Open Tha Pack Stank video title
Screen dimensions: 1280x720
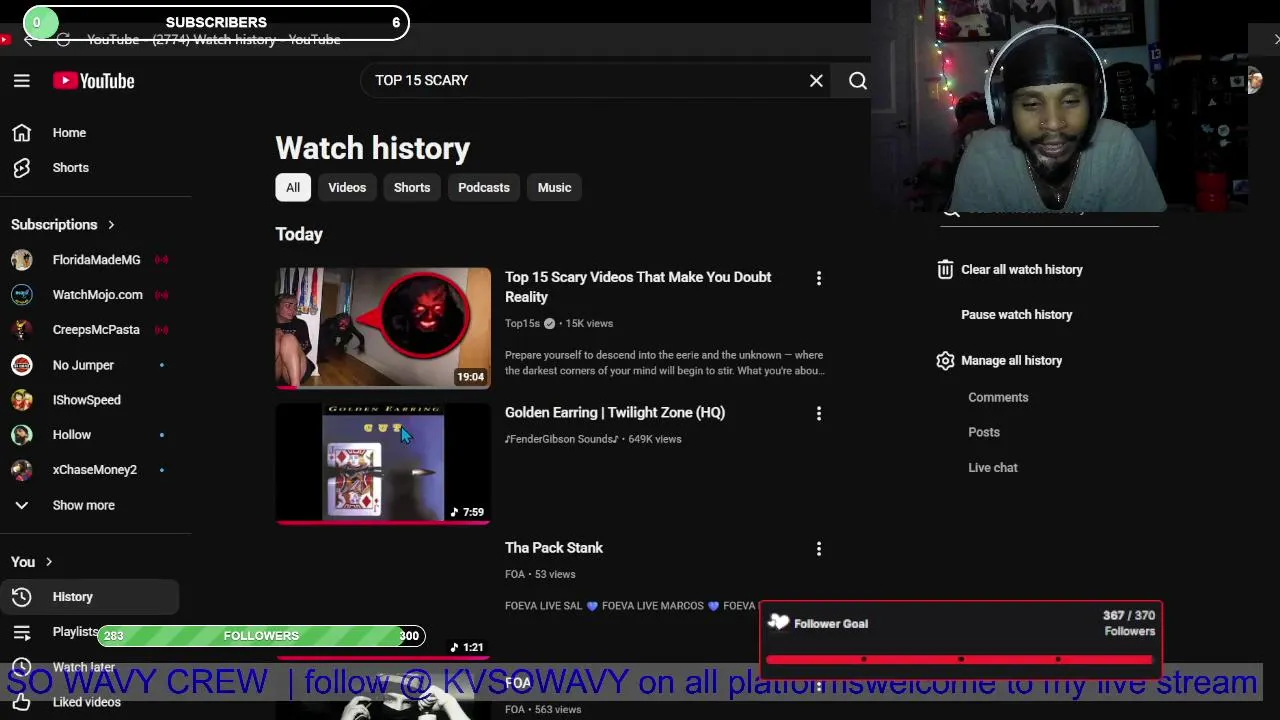coord(554,548)
